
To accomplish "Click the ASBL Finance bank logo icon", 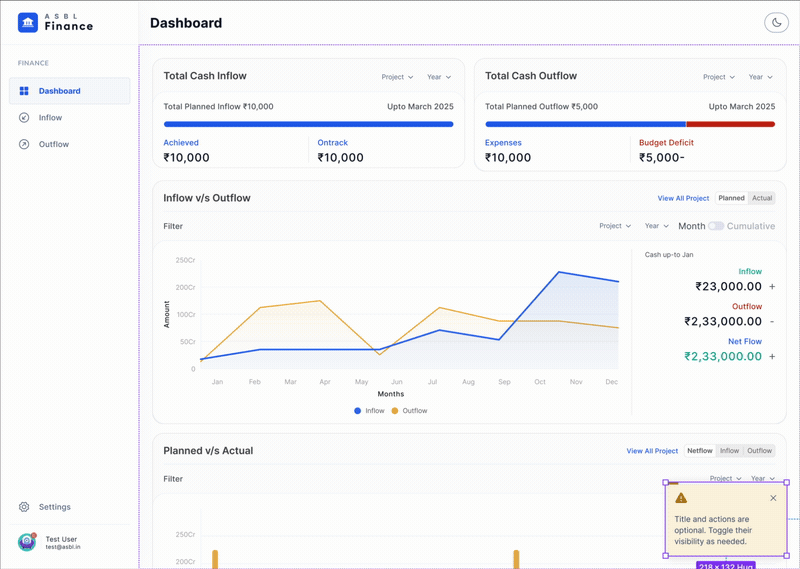I will [28, 22].
